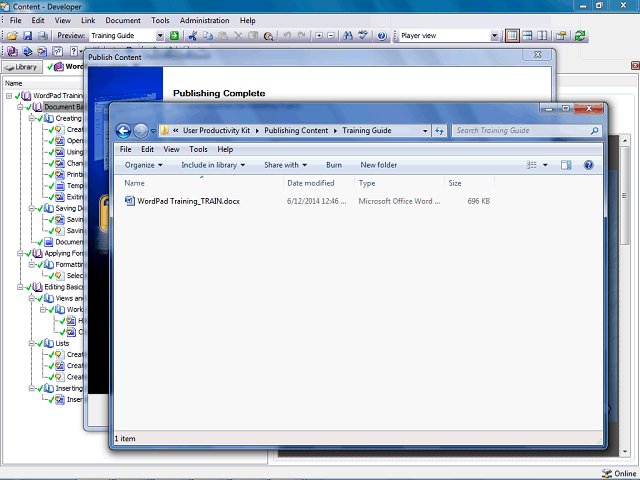Open Explorer window's View menu
640x480 pixels.
point(171,149)
